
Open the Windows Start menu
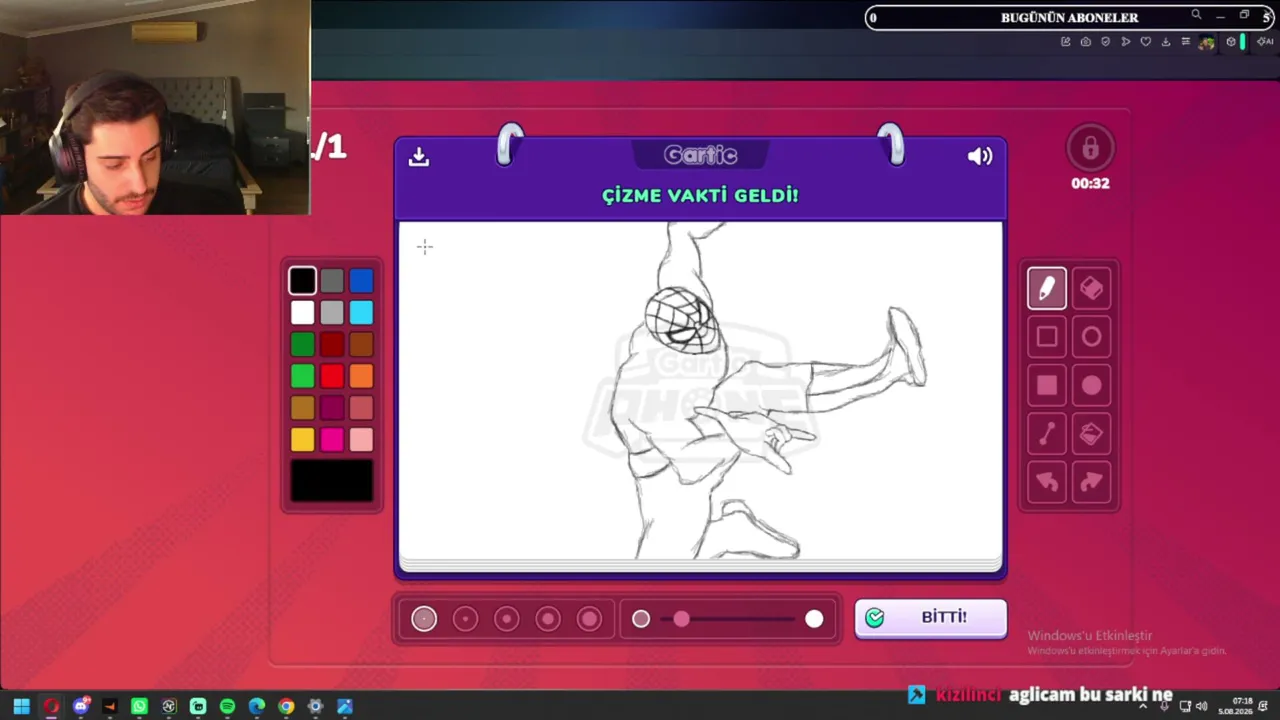(21, 707)
